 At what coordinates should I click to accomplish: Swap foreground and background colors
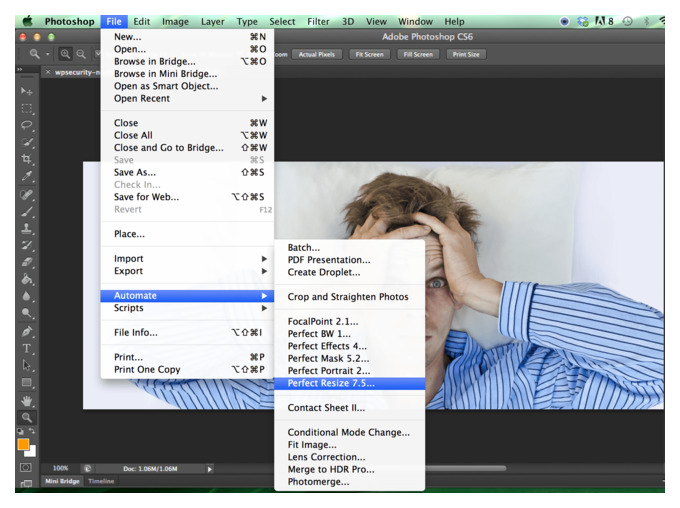pyautogui.click(x=32, y=431)
